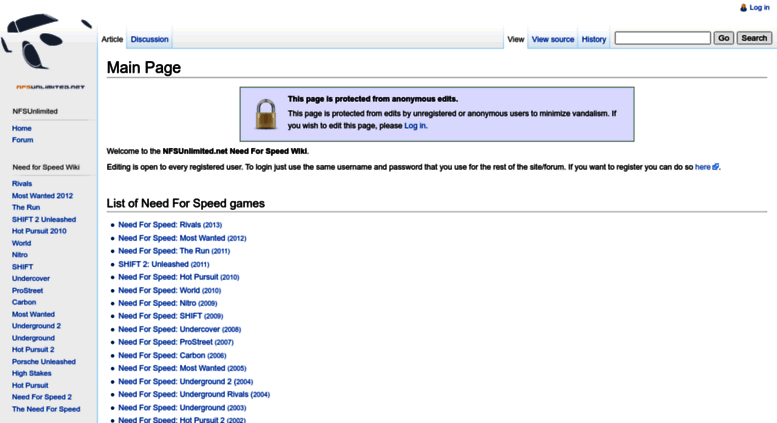Go to Home in the sidebar

(22, 128)
